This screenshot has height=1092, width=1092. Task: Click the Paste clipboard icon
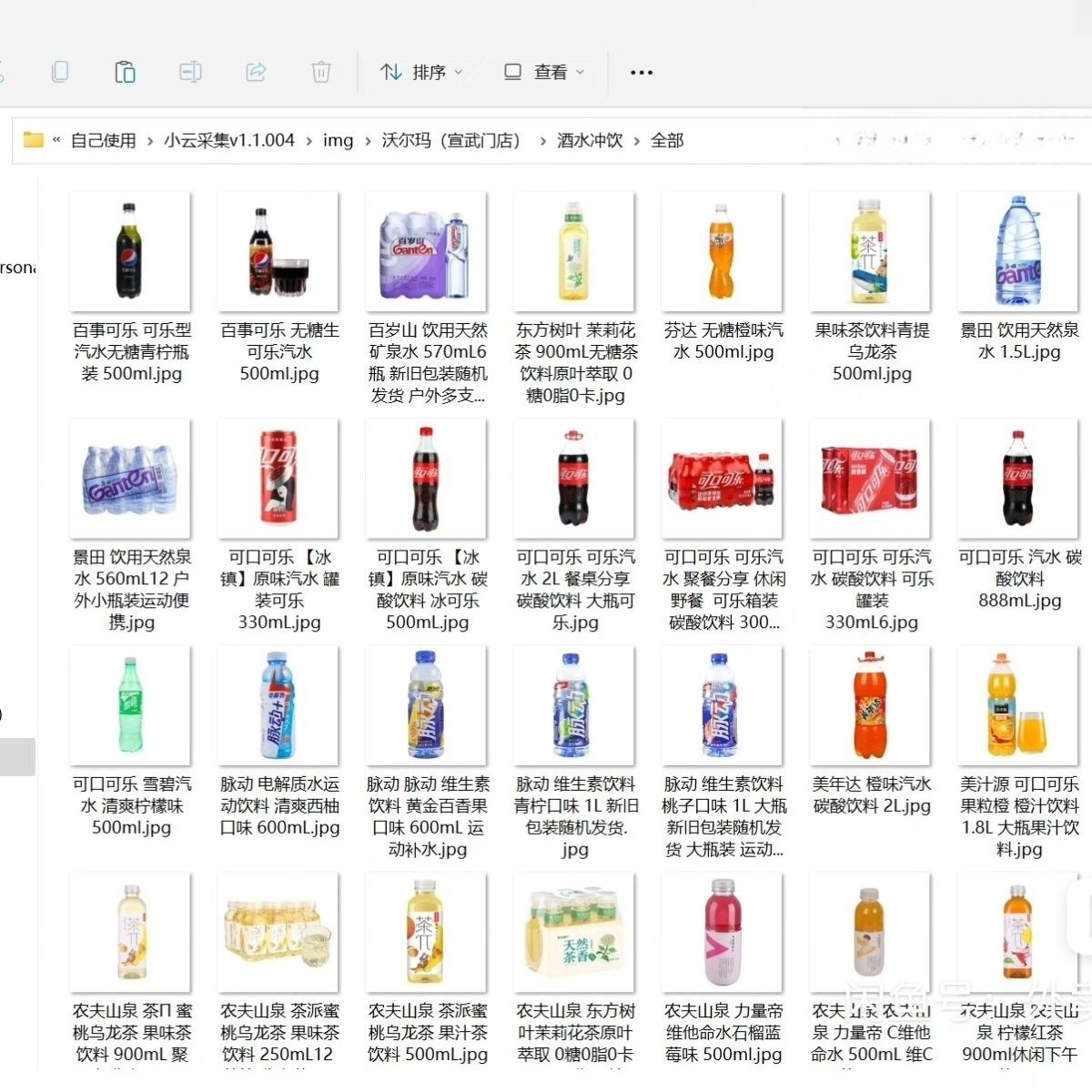pyautogui.click(x=125, y=71)
